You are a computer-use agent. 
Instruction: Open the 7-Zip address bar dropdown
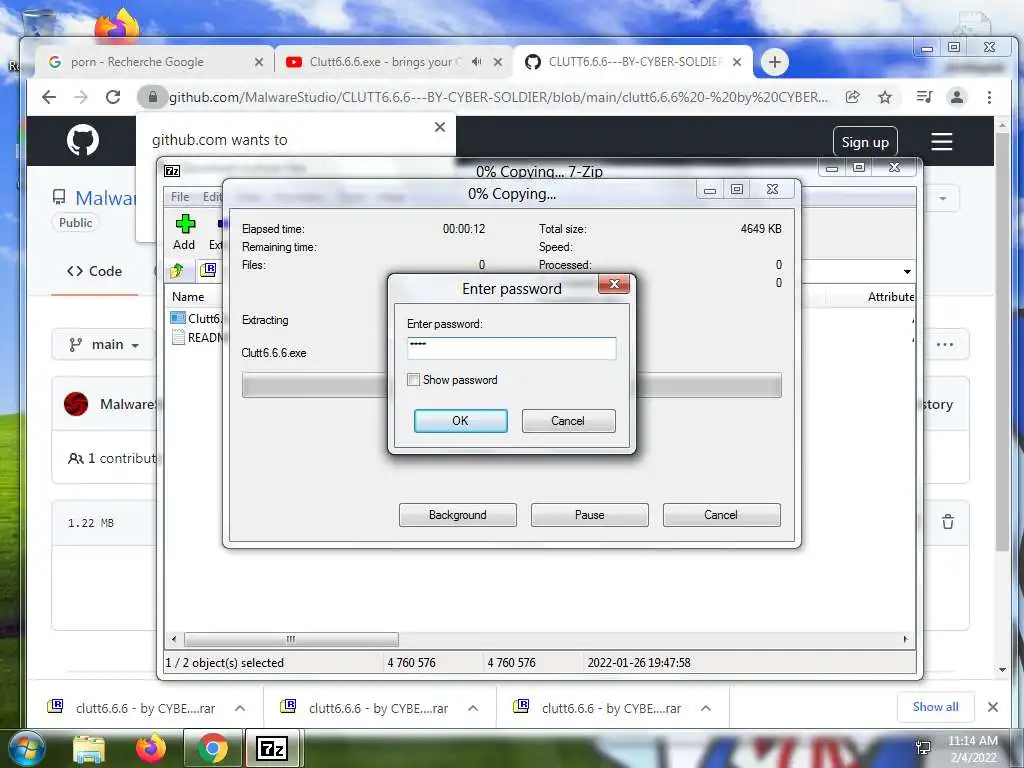click(x=907, y=271)
